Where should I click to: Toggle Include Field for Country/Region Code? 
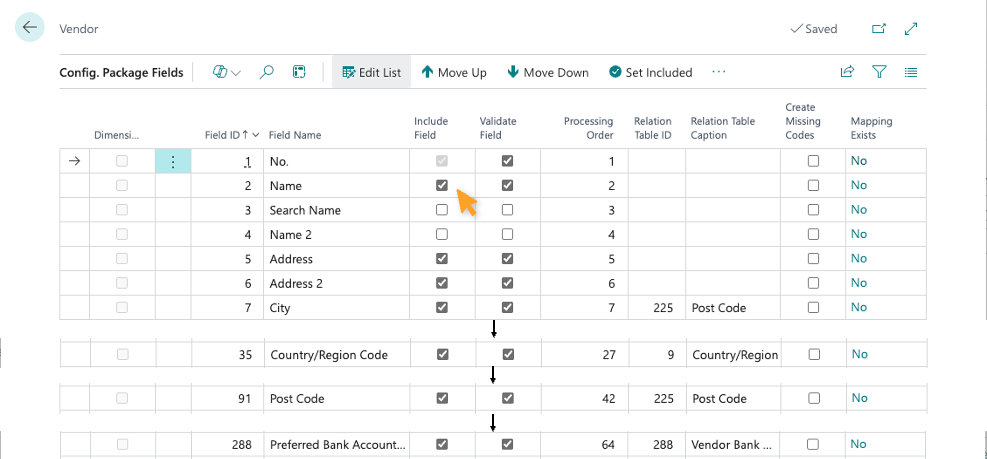click(x=443, y=354)
